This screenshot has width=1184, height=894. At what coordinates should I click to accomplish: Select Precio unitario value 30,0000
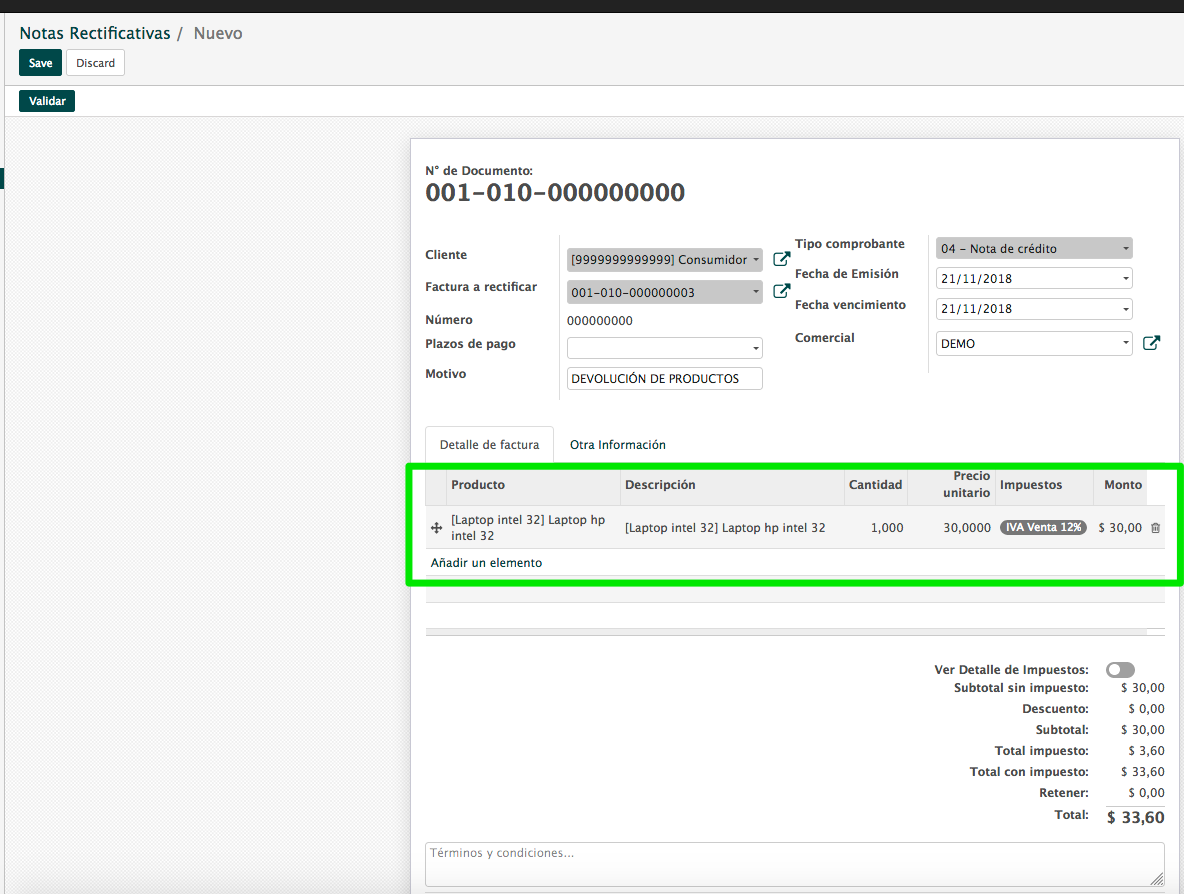[x=967, y=528]
